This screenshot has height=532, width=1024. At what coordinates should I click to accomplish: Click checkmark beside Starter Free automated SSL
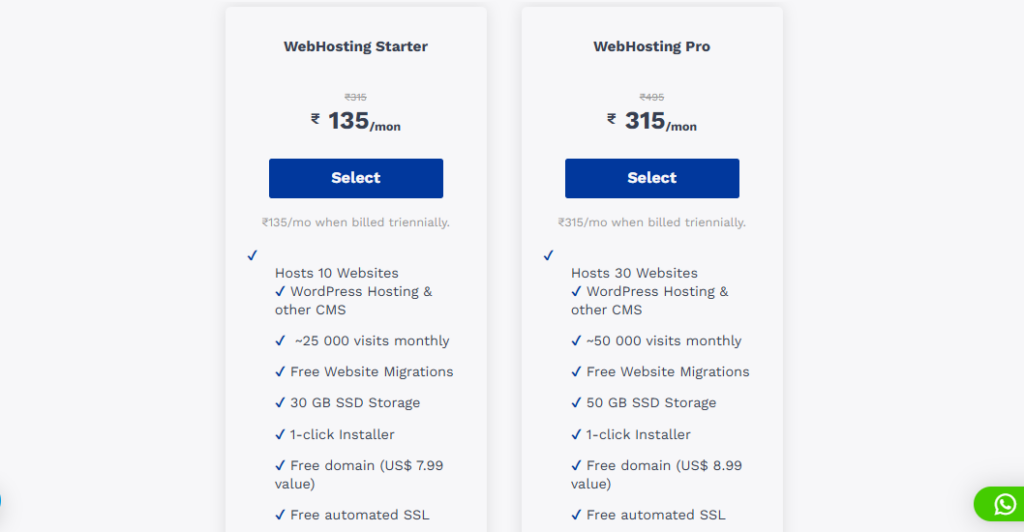tap(280, 515)
